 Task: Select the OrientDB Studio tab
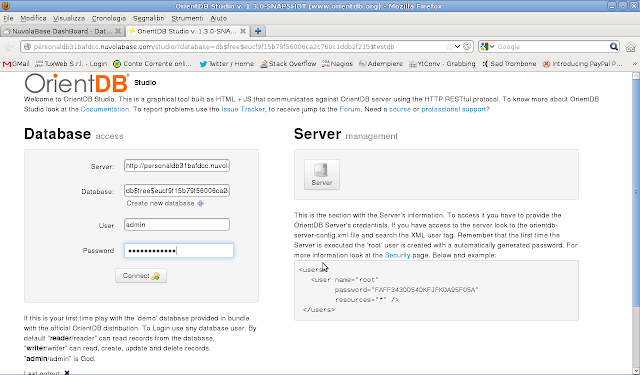pyautogui.click(x=187, y=31)
